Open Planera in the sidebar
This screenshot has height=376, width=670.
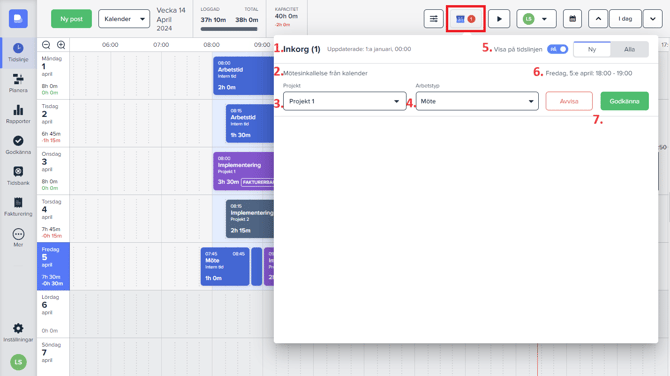pyautogui.click(x=18, y=83)
